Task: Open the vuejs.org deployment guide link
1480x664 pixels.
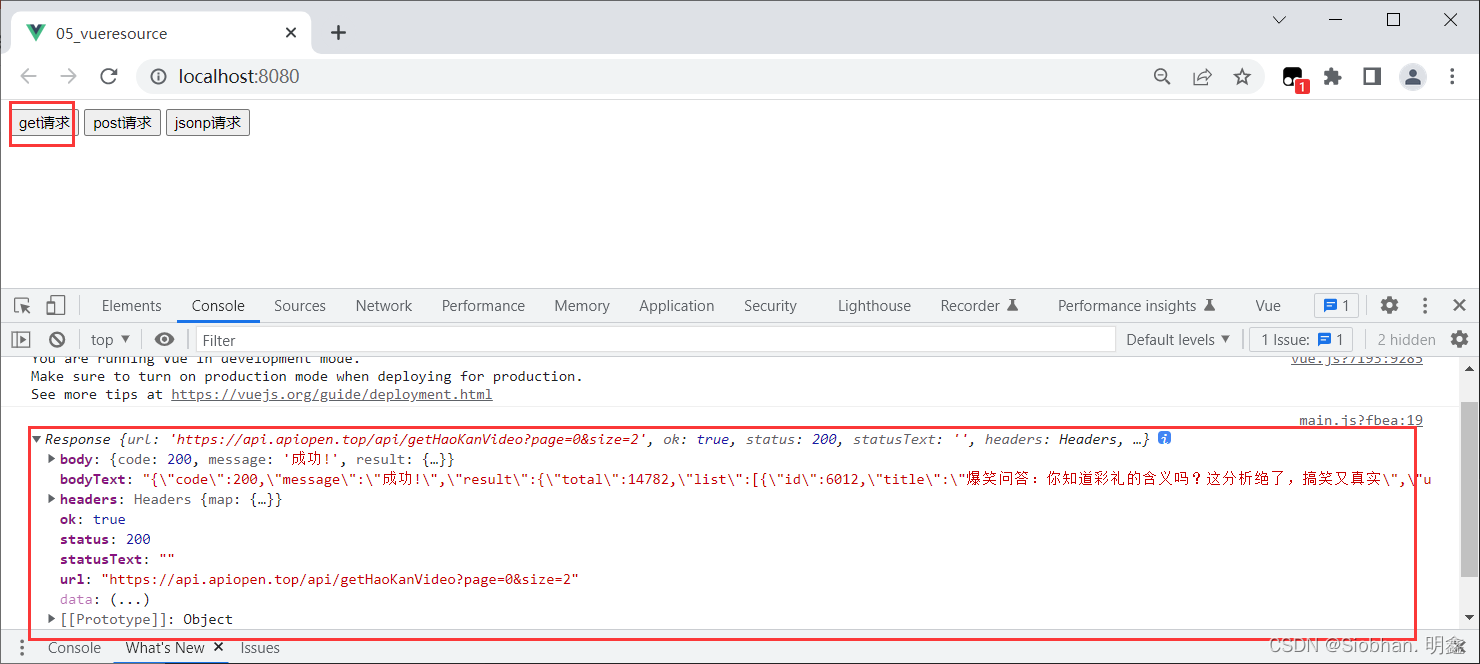Action: [x=332, y=393]
